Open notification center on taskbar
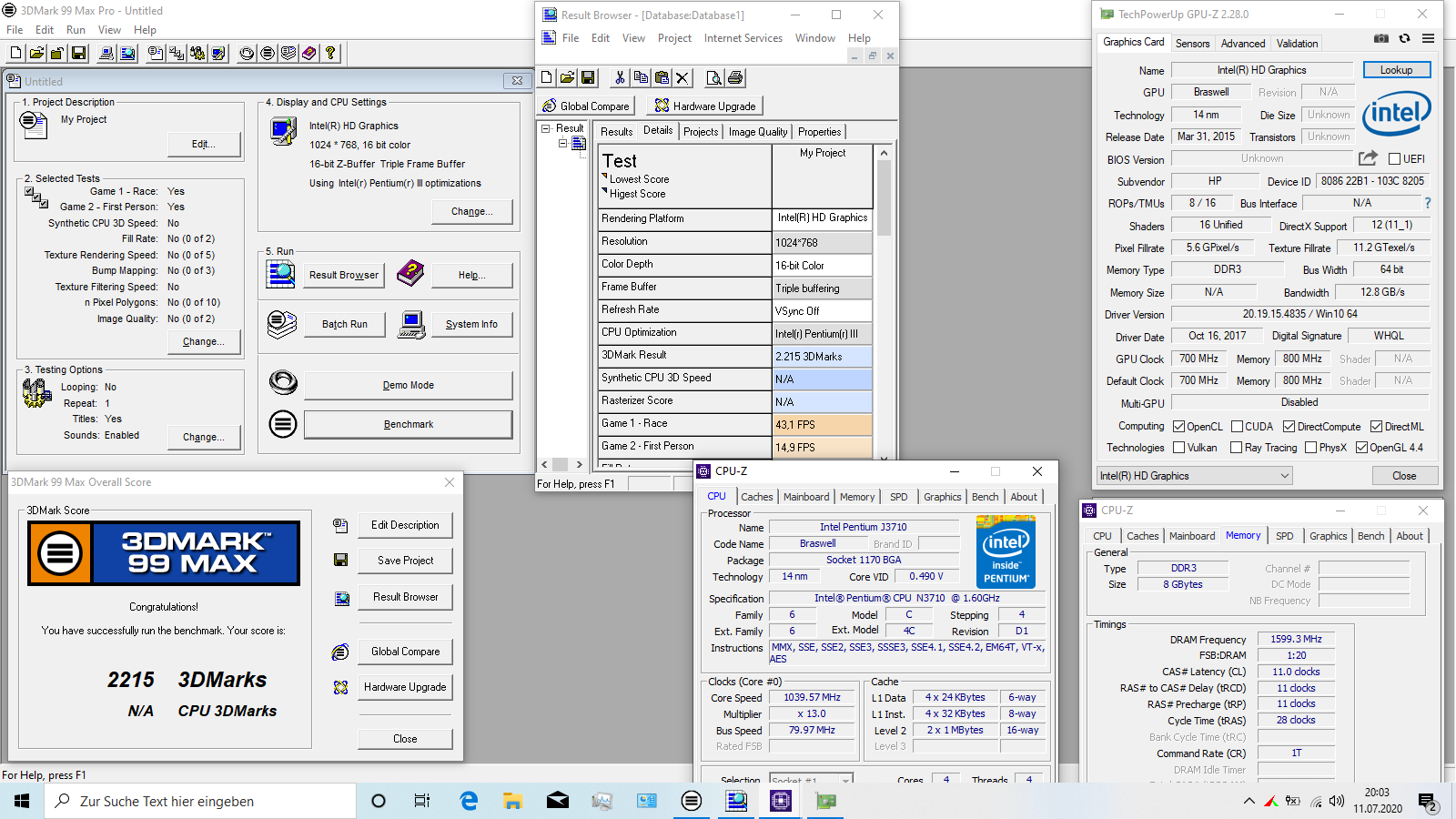Screen dimensions: 1456x819 pos(1427,802)
